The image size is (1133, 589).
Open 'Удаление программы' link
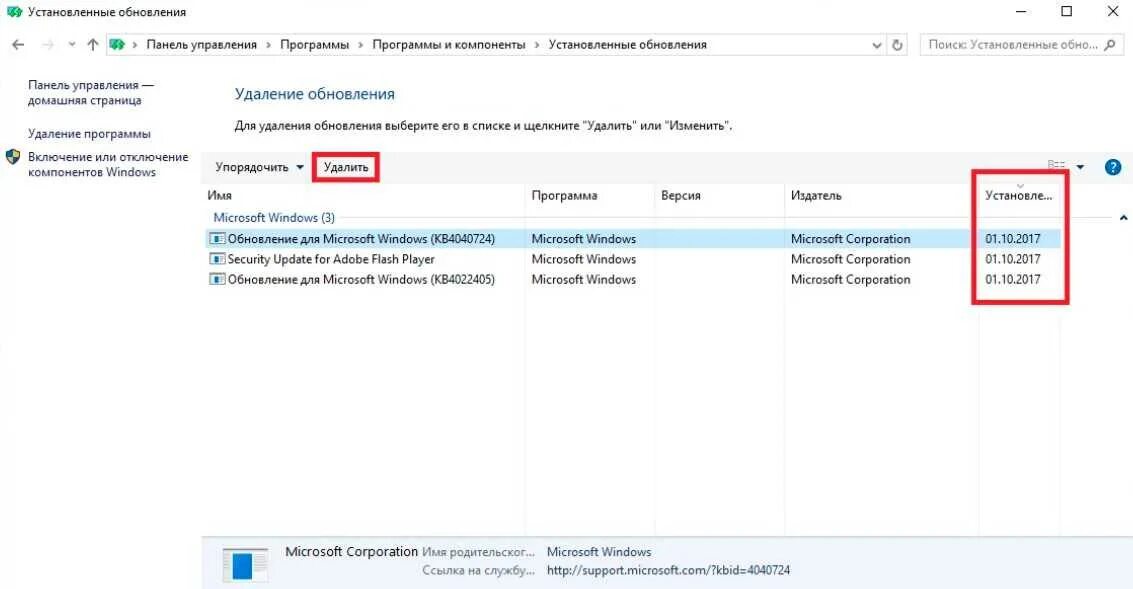coord(89,134)
